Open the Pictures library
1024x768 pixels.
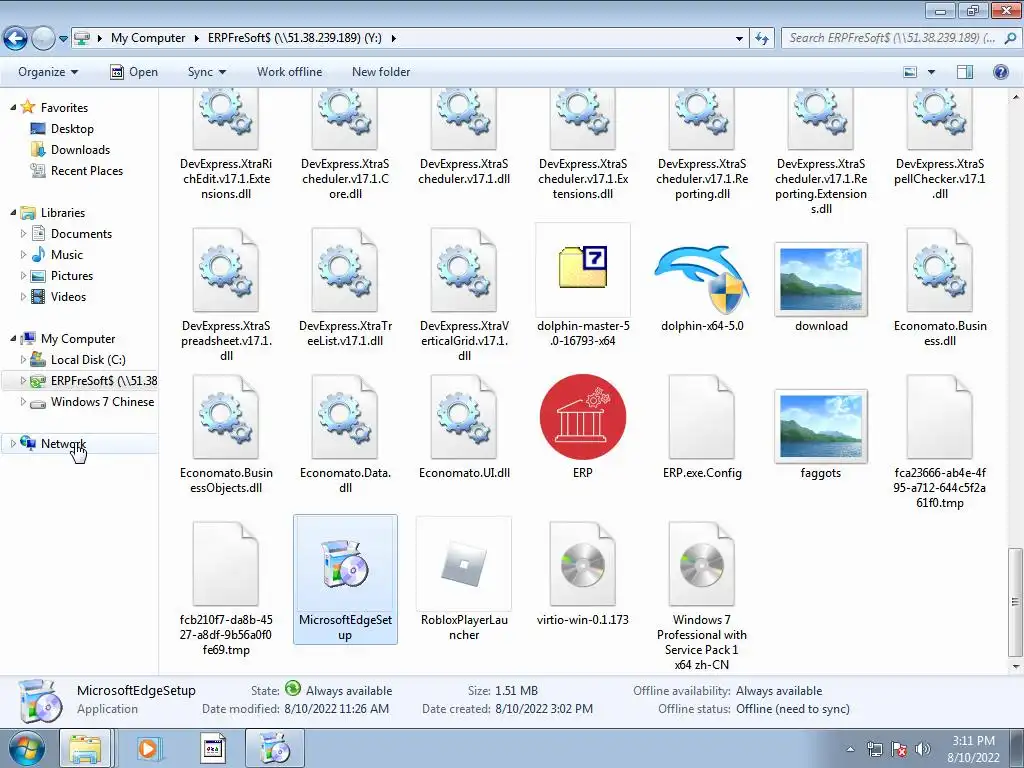72,276
